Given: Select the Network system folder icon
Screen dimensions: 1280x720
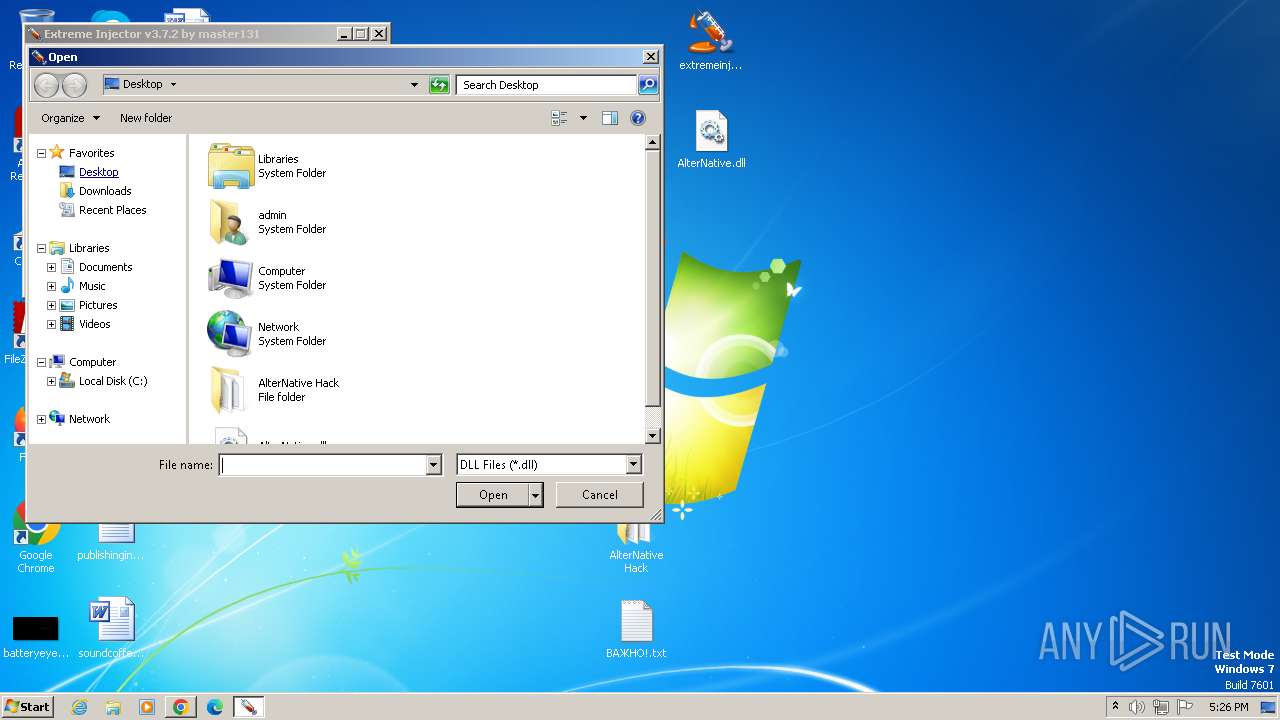Looking at the screenshot, I should (230, 334).
